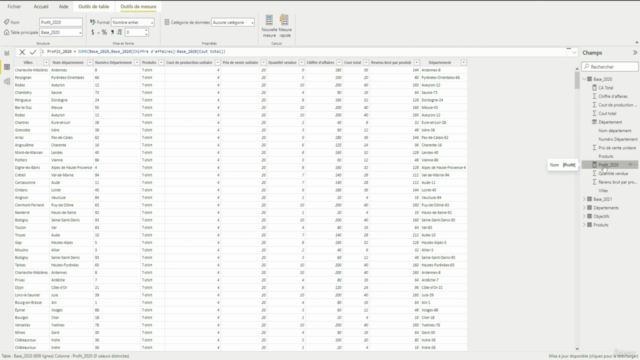Select Cout de production field in Champs
Image resolution: width=640 pixels, height=360 pixels.
(617, 105)
